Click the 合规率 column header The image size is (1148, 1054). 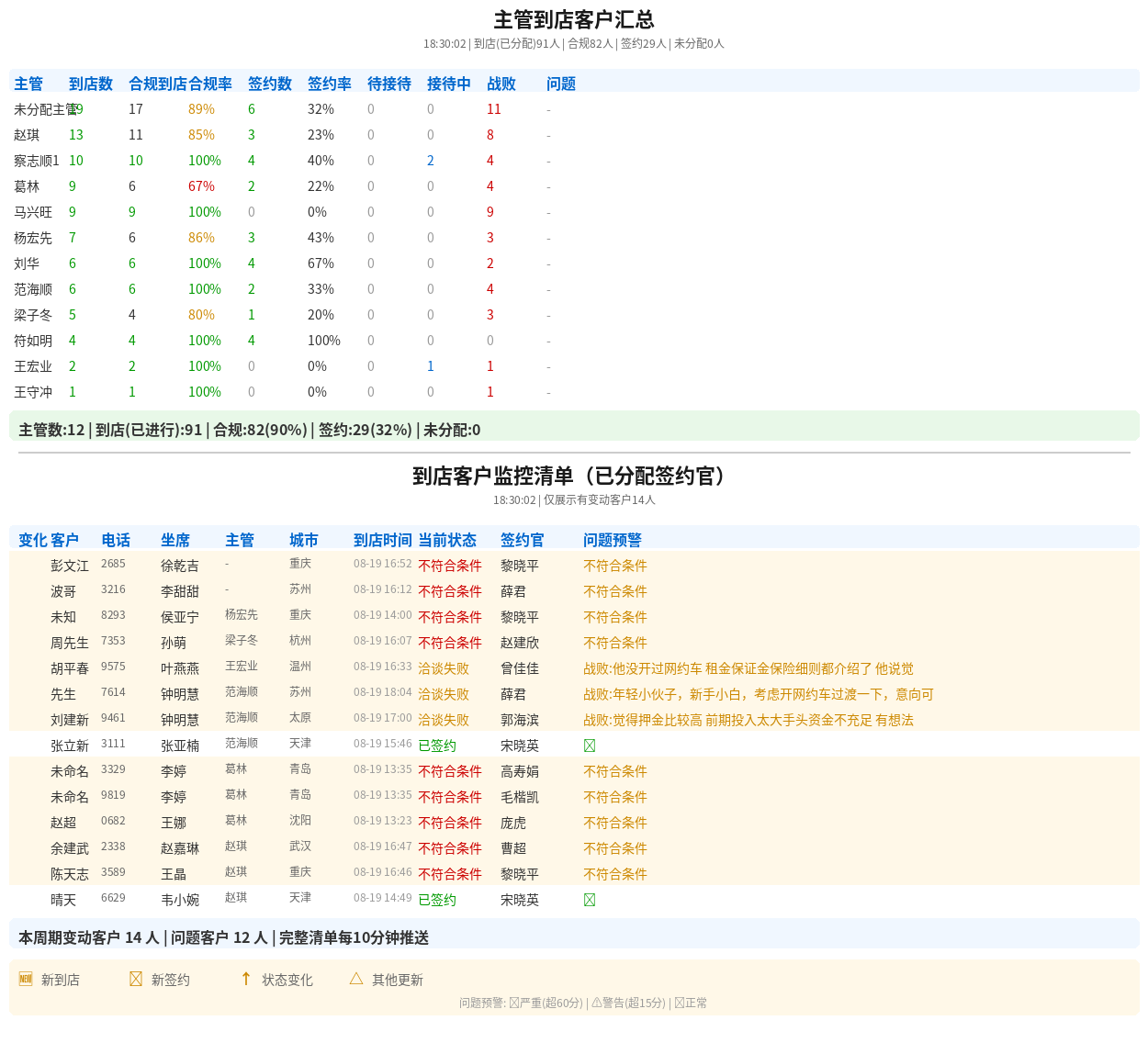pos(210,84)
